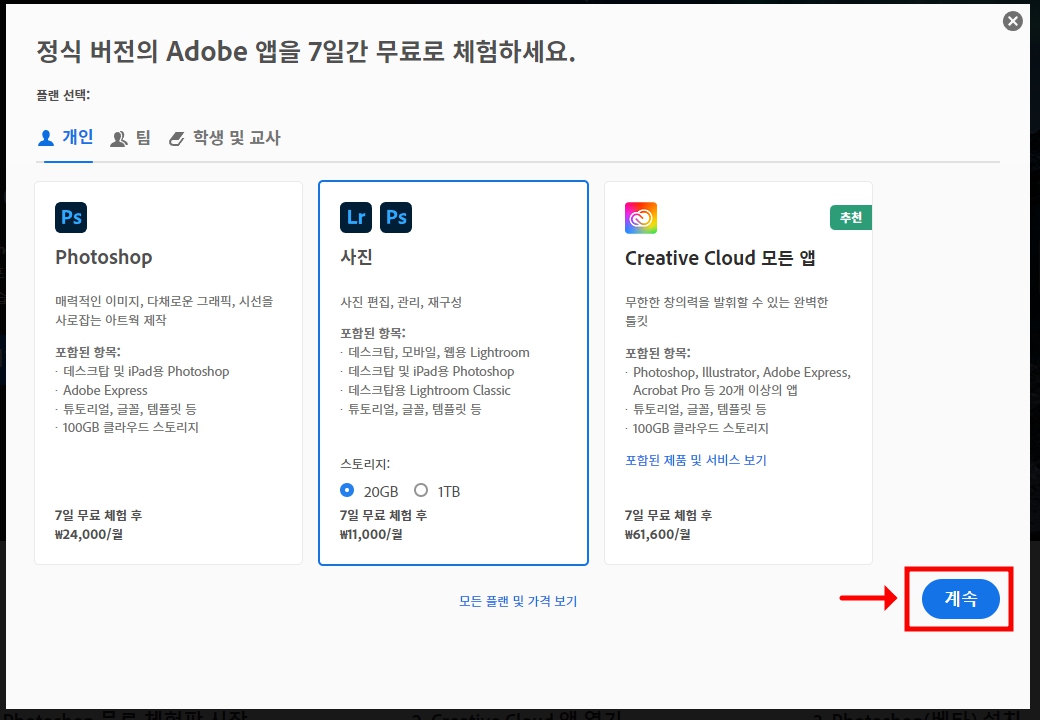
Task: Click the 사진 편집, 관리, 재구성 description
Action: (401, 302)
